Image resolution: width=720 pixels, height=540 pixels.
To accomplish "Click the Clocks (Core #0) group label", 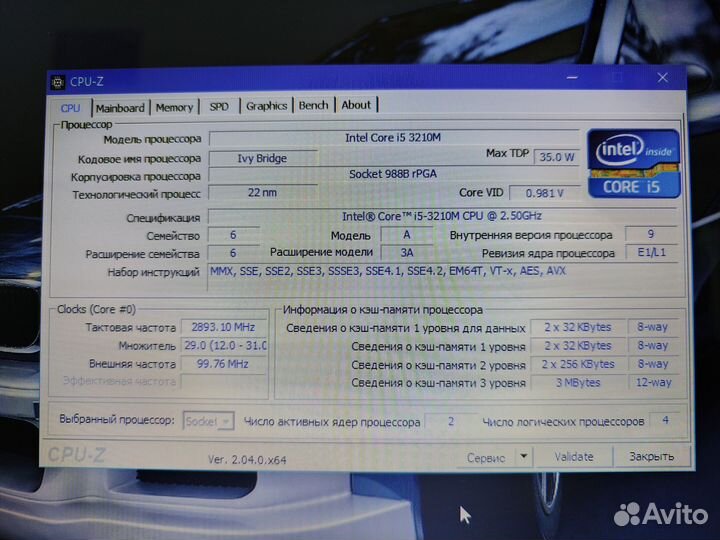I will pyautogui.click(x=96, y=309).
